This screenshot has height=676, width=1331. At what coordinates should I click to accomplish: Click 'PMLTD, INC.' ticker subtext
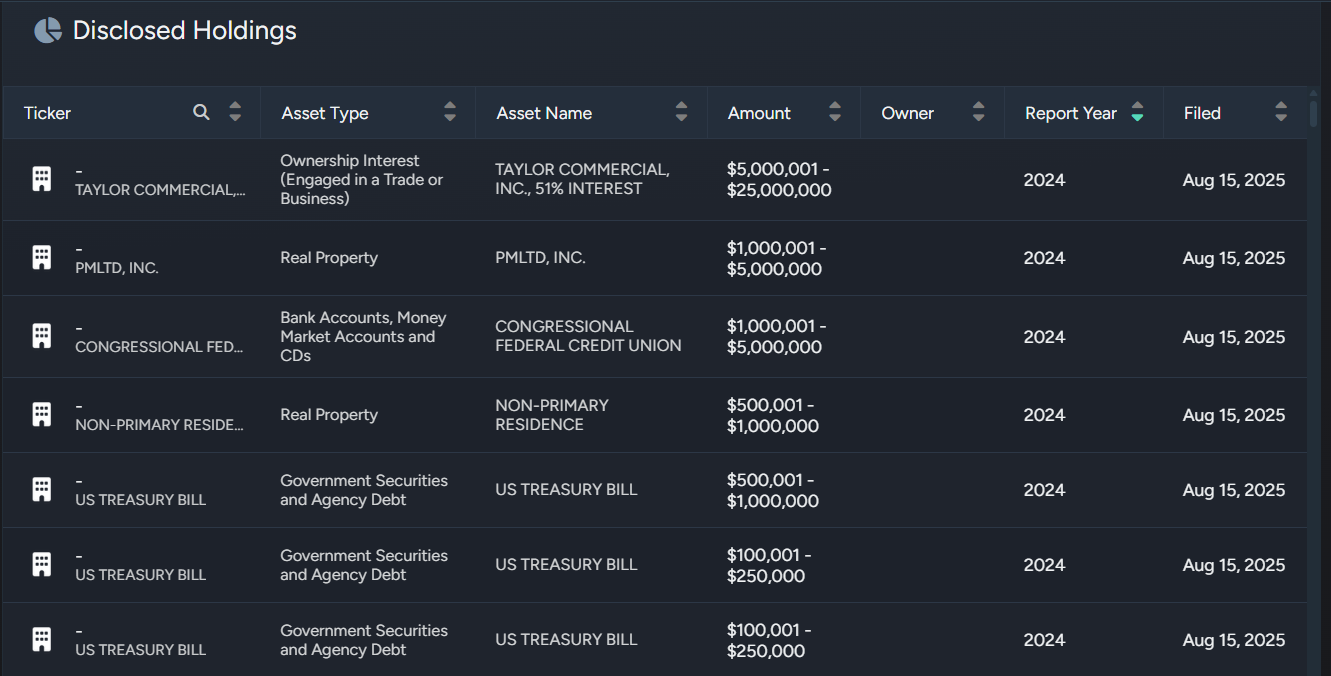click(x=117, y=268)
